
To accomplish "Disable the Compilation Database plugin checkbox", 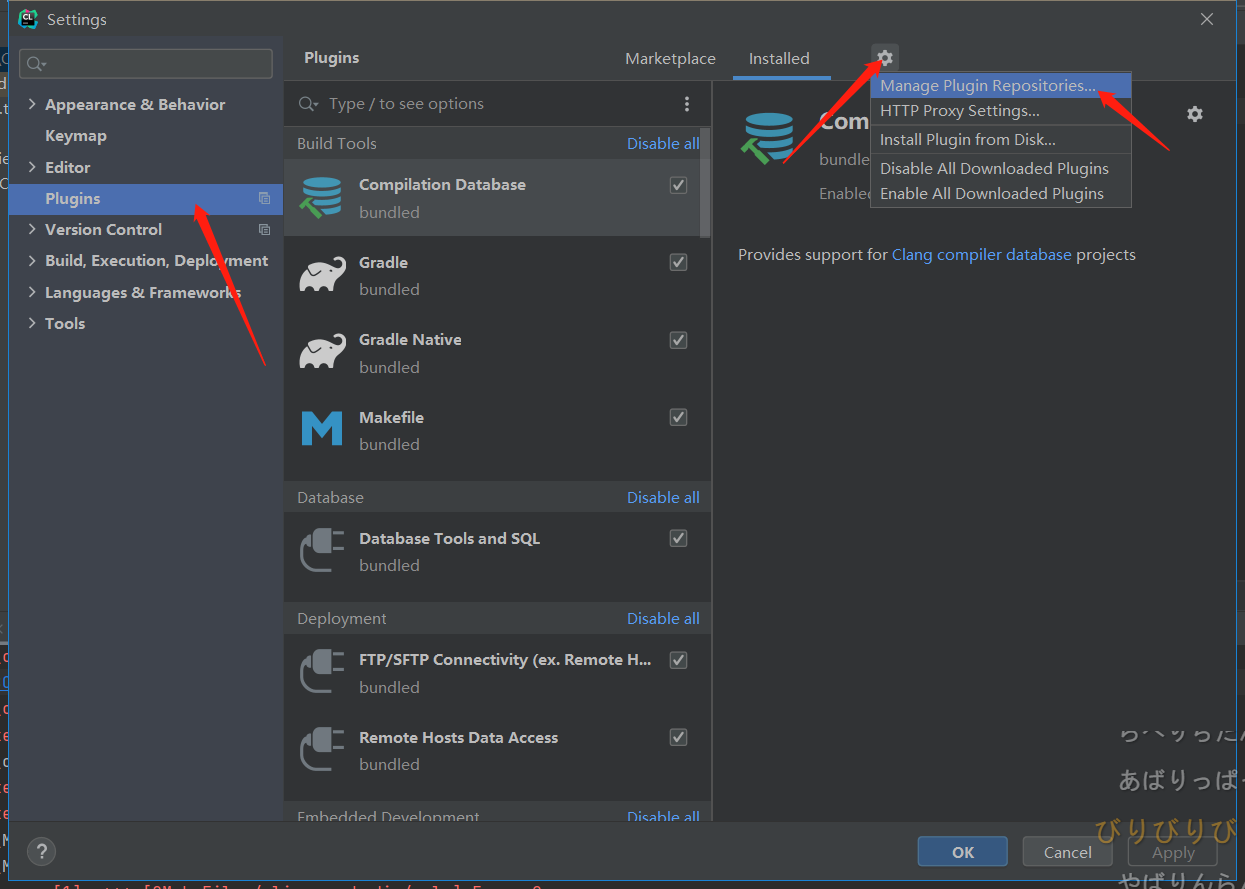I will click(x=678, y=185).
